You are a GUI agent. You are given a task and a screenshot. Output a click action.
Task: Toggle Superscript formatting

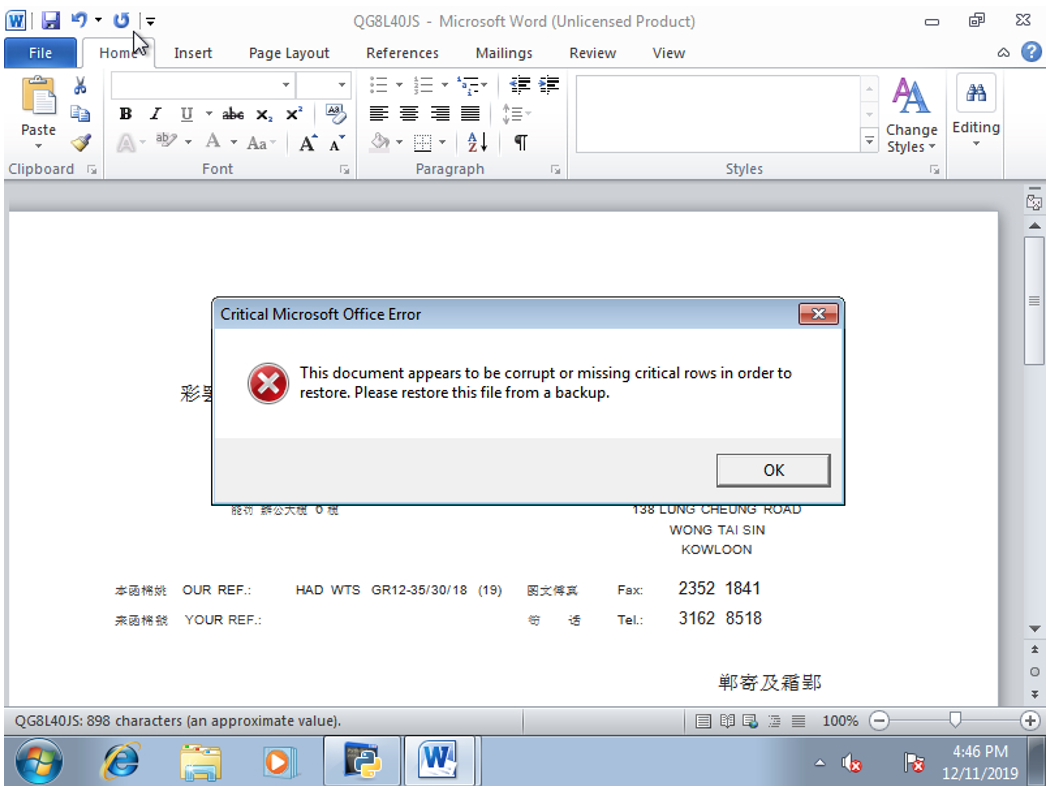(x=294, y=114)
